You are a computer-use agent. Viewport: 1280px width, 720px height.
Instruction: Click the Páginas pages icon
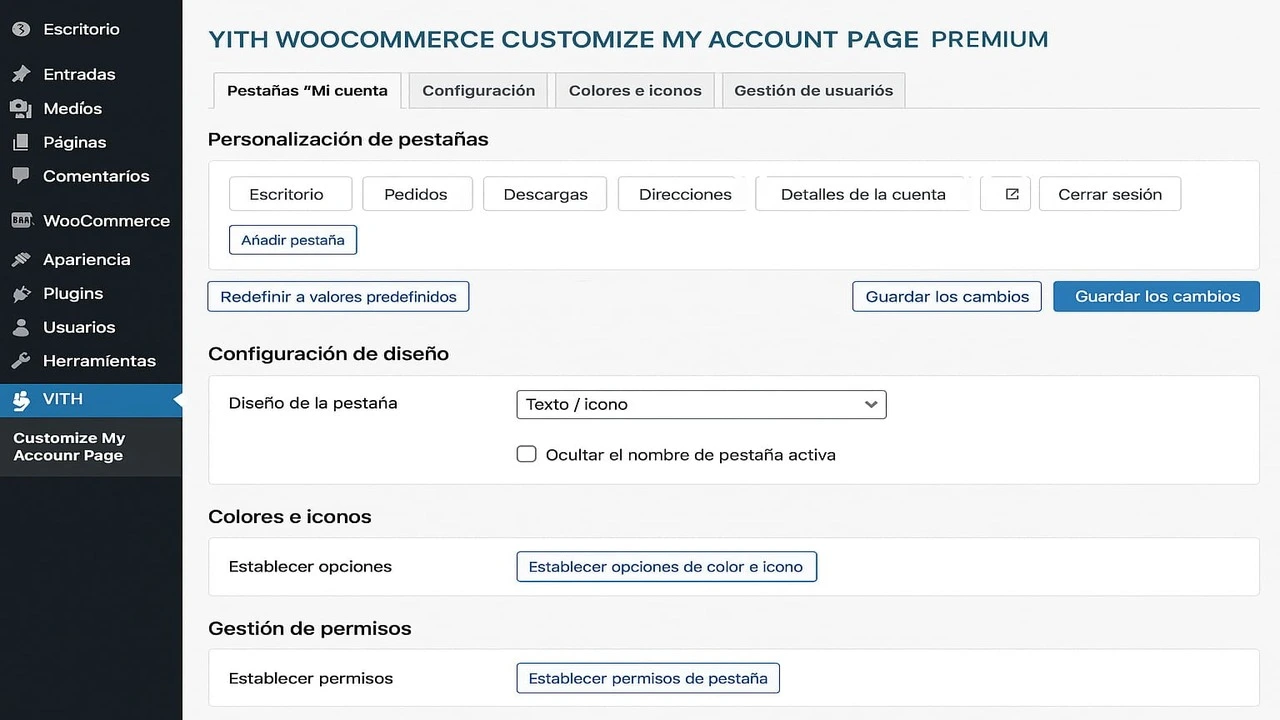20,142
